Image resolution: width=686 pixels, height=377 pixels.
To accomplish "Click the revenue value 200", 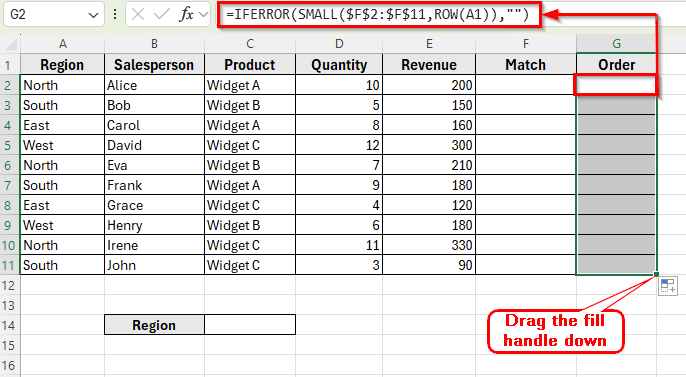I will (429, 85).
